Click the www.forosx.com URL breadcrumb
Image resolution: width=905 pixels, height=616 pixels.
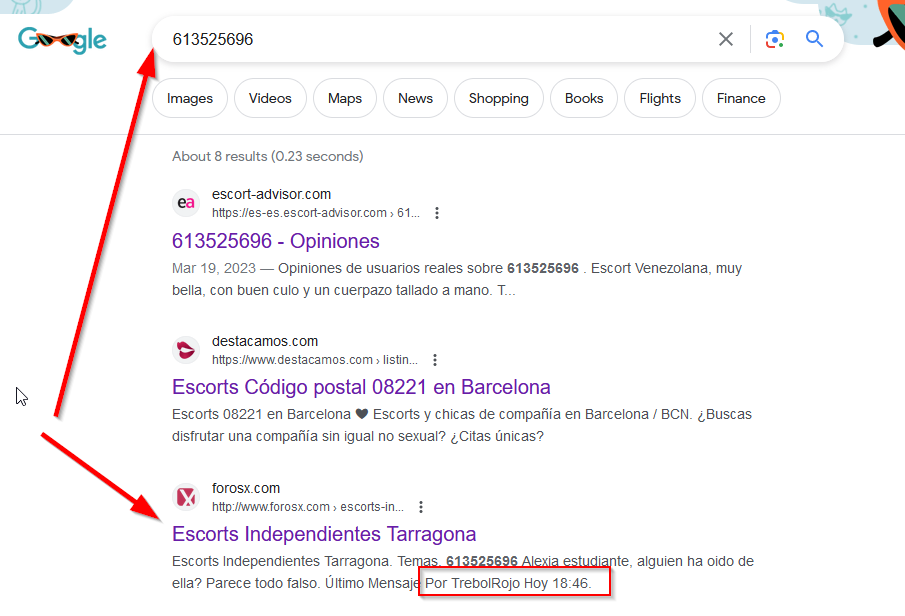point(308,506)
